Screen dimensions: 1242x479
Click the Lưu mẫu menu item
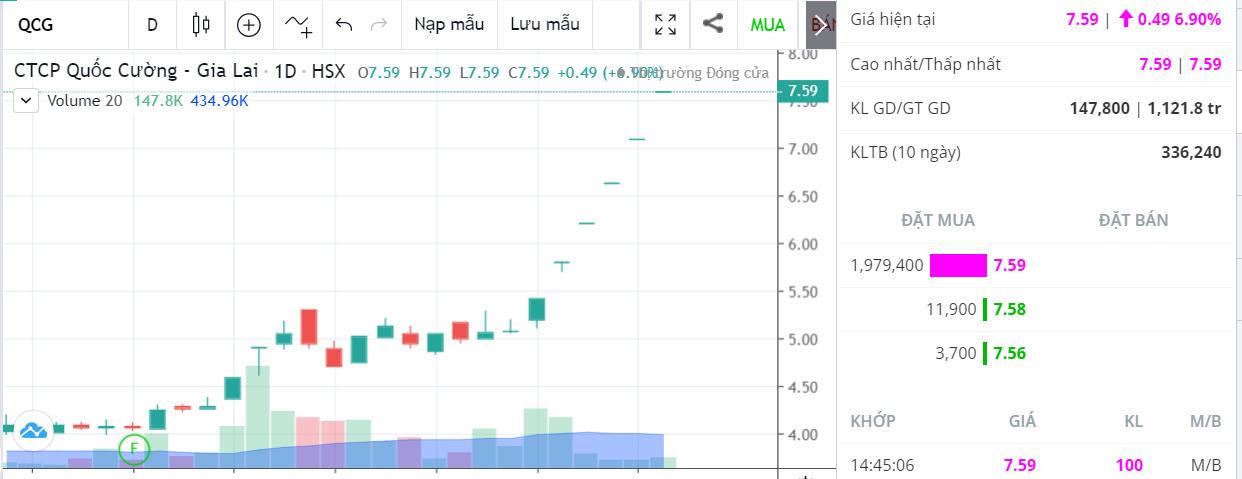pyautogui.click(x=544, y=25)
